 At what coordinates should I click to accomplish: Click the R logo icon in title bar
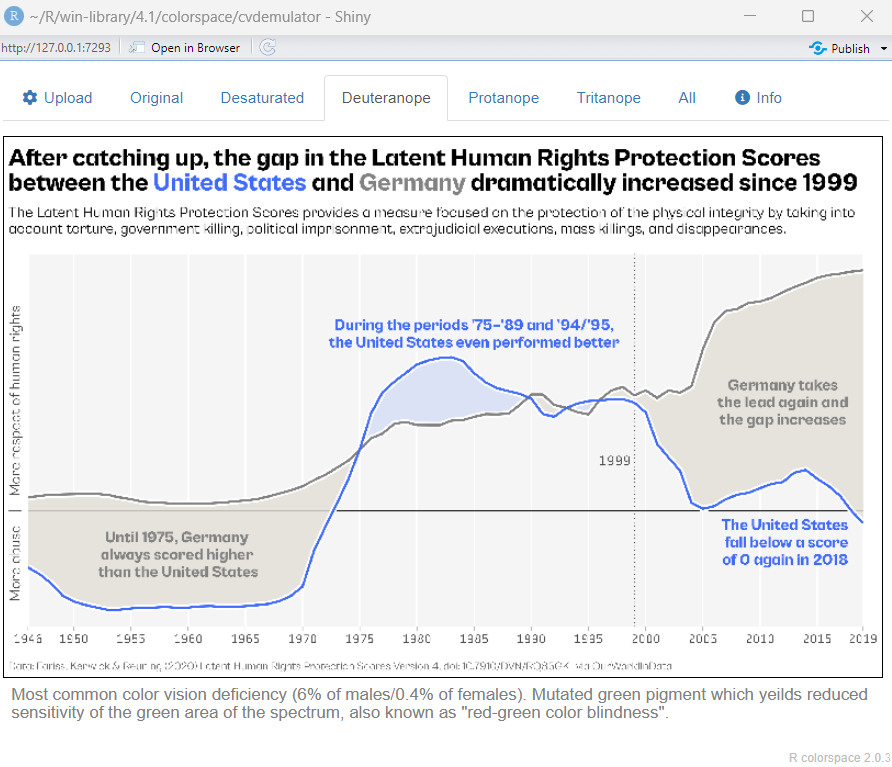[15, 15]
